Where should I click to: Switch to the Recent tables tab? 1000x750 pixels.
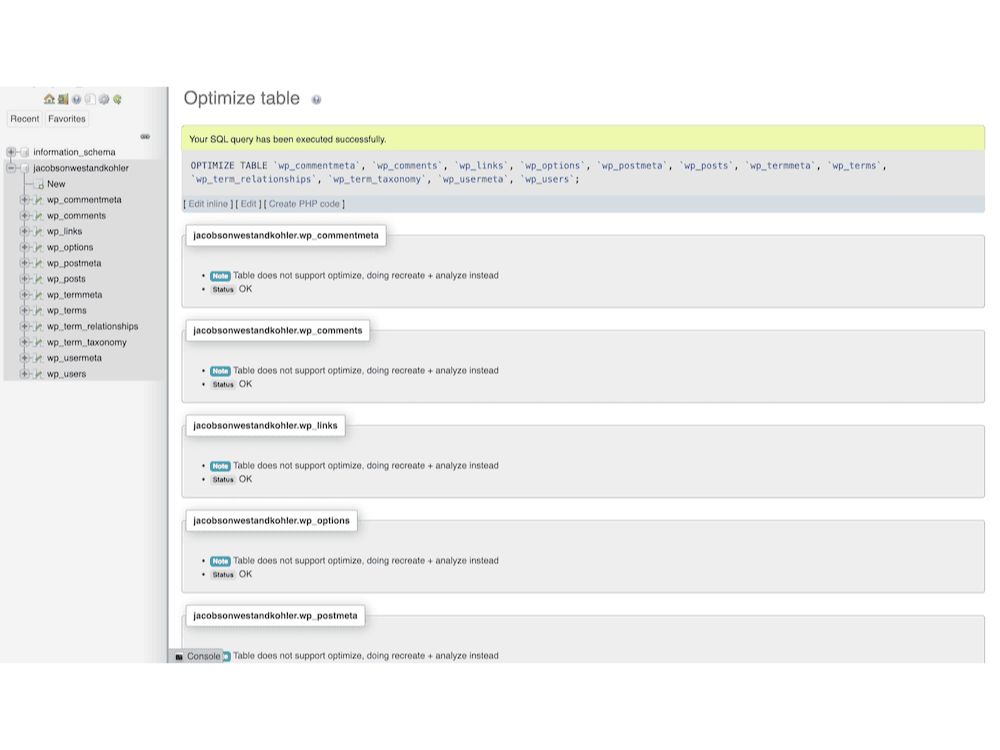click(24, 119)
